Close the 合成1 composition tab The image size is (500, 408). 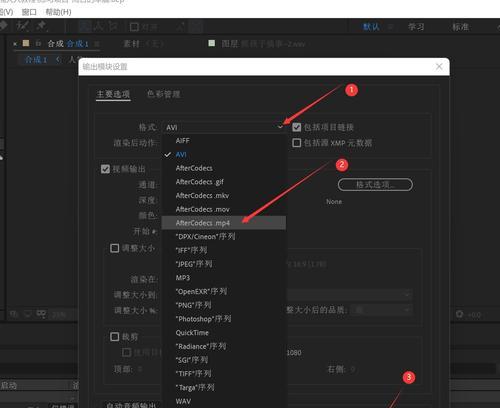pos(15,44)
